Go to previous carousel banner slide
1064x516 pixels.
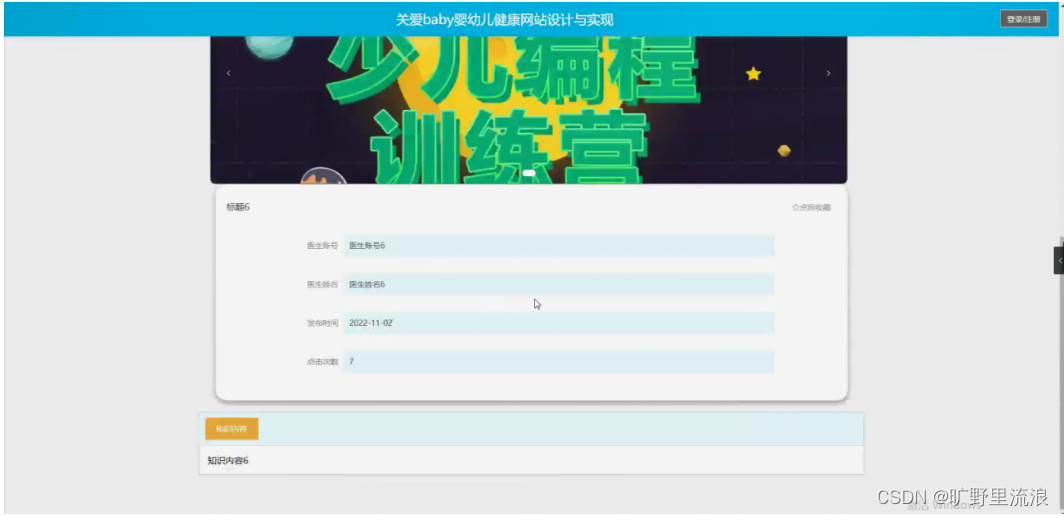point(229,73)
